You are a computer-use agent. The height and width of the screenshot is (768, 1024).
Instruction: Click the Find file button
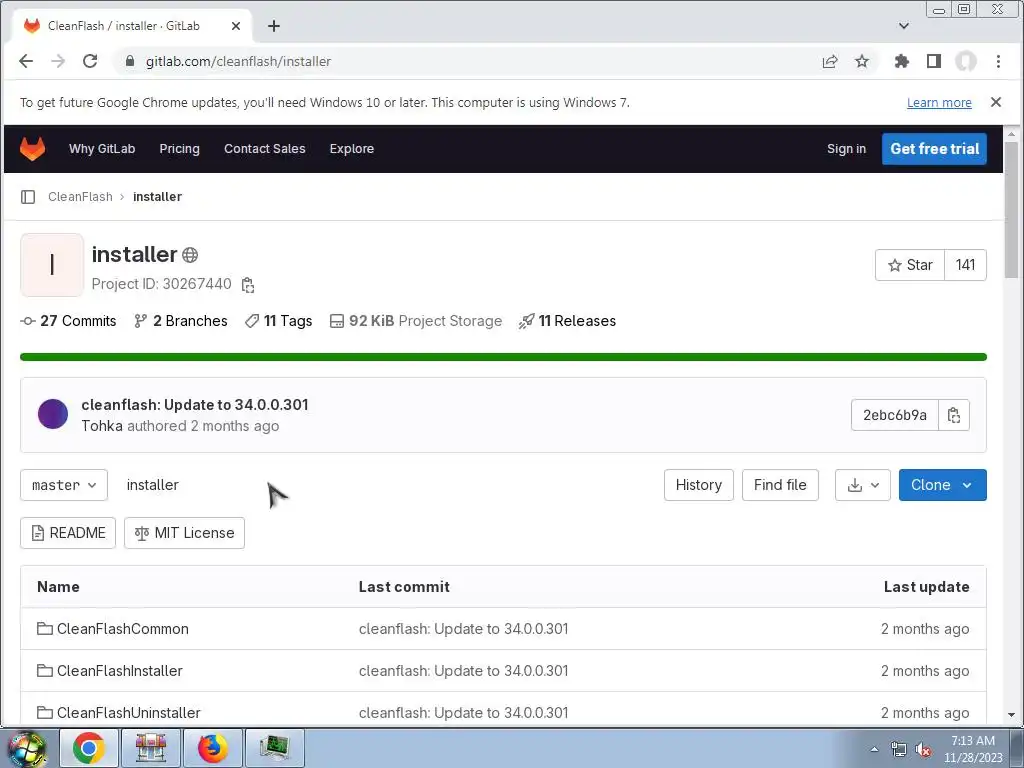(x=780, y=485)
